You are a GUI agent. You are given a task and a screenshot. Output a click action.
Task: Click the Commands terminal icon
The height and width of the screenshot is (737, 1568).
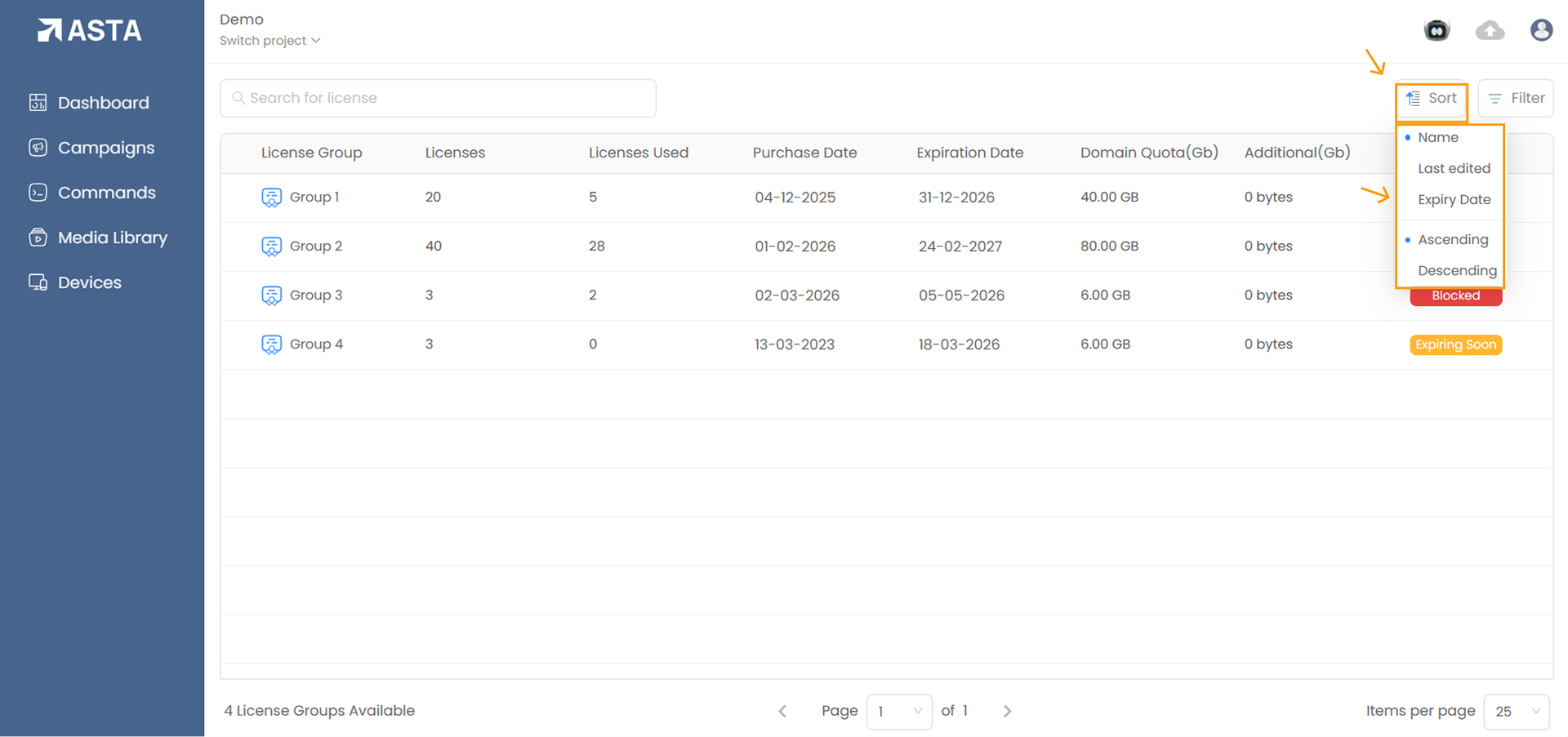[x=38, y=193]
